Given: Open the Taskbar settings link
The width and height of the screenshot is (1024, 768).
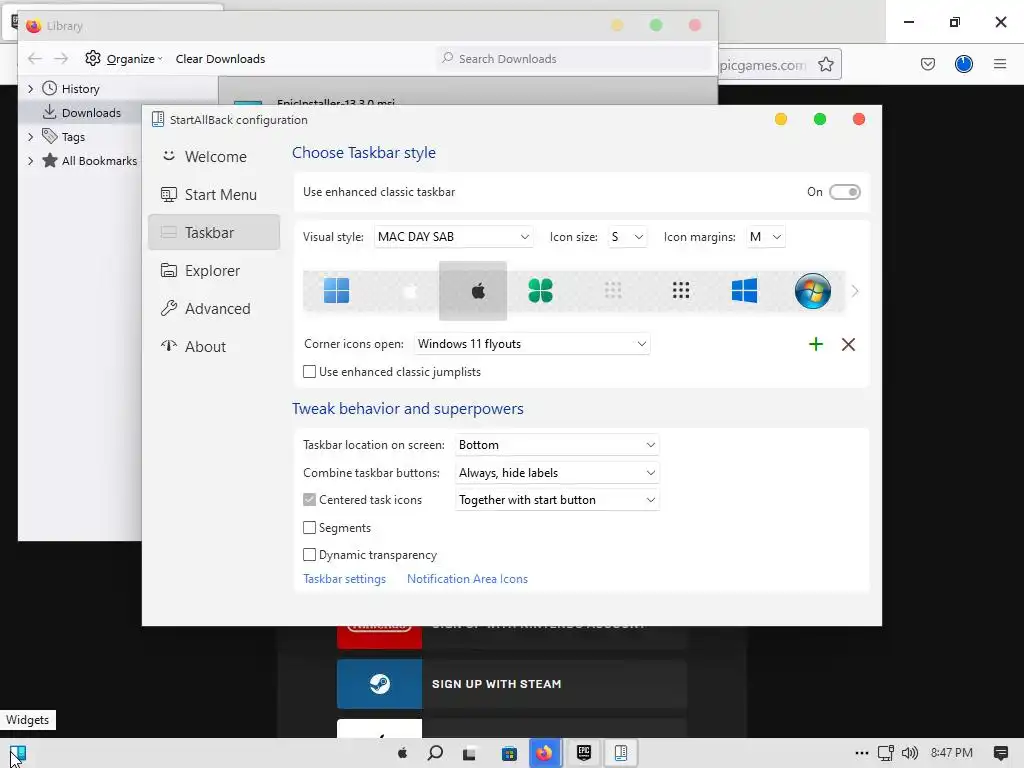Looking at the screenshot, I should tap(344, 579).
